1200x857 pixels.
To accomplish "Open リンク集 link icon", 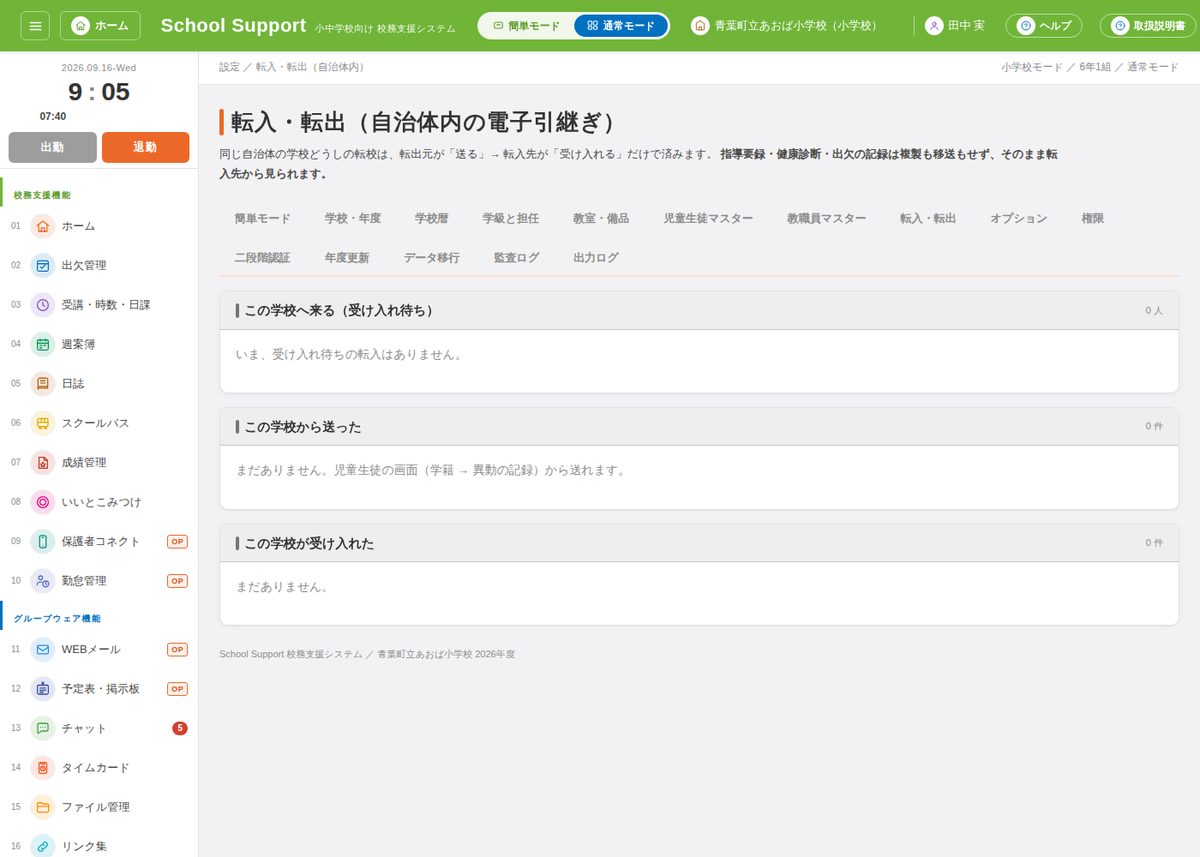I will (43, 846).
